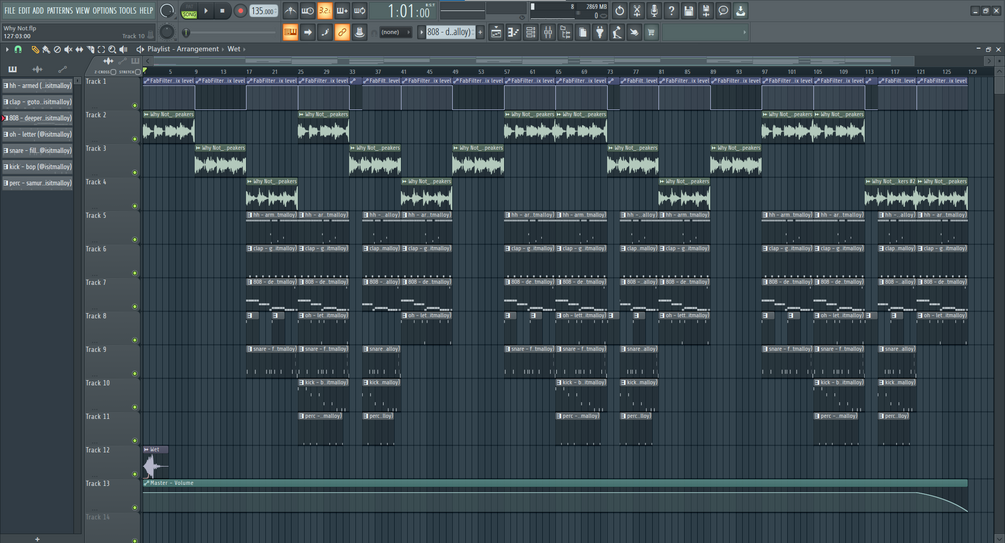The width and height of the screenshot is (1005, 543).
Task: Expand the hint panel arrow
Action: (744, 32)
